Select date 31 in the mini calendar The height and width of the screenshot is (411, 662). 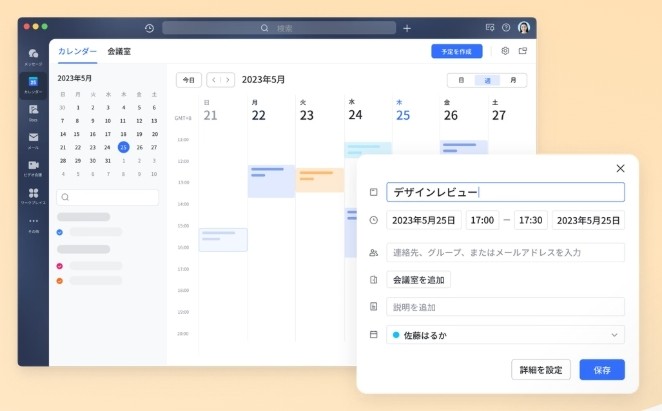point(108,161)
